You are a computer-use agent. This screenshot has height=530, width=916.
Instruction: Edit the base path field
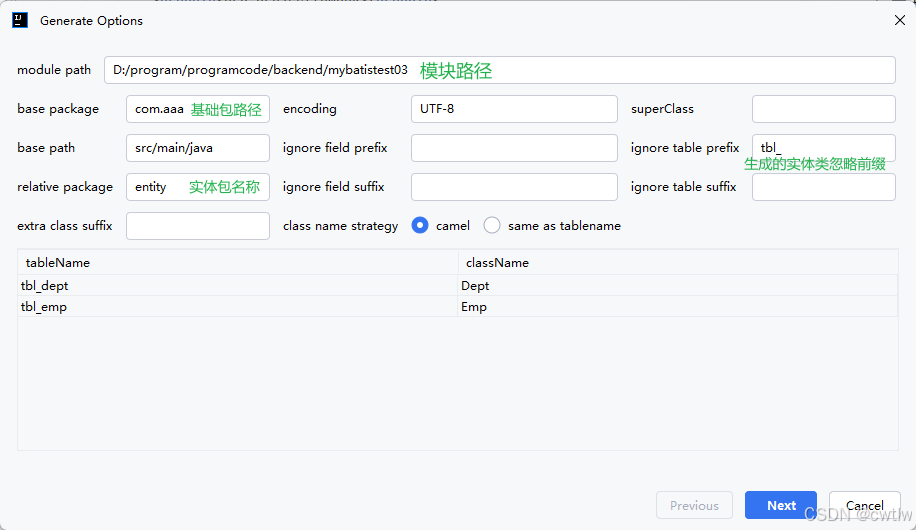click(x=197, y=148)
